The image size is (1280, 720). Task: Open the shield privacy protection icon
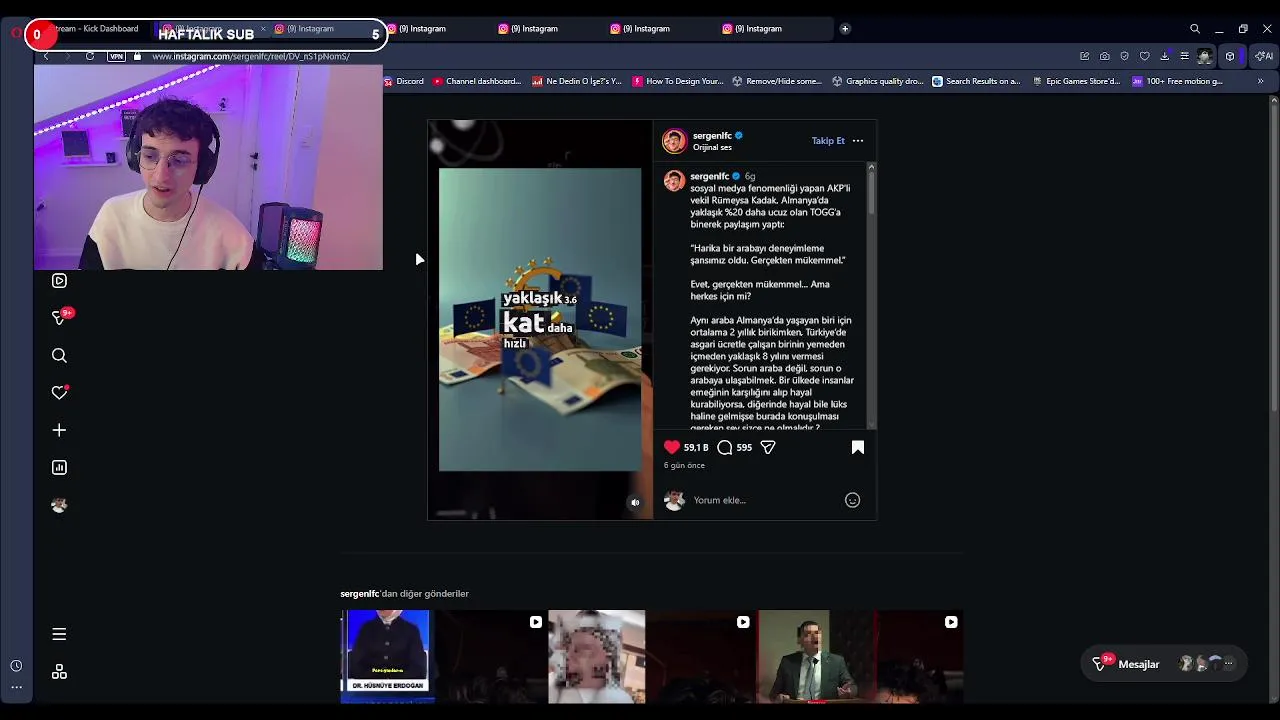pyautogui.click(x=1125, y=56)
